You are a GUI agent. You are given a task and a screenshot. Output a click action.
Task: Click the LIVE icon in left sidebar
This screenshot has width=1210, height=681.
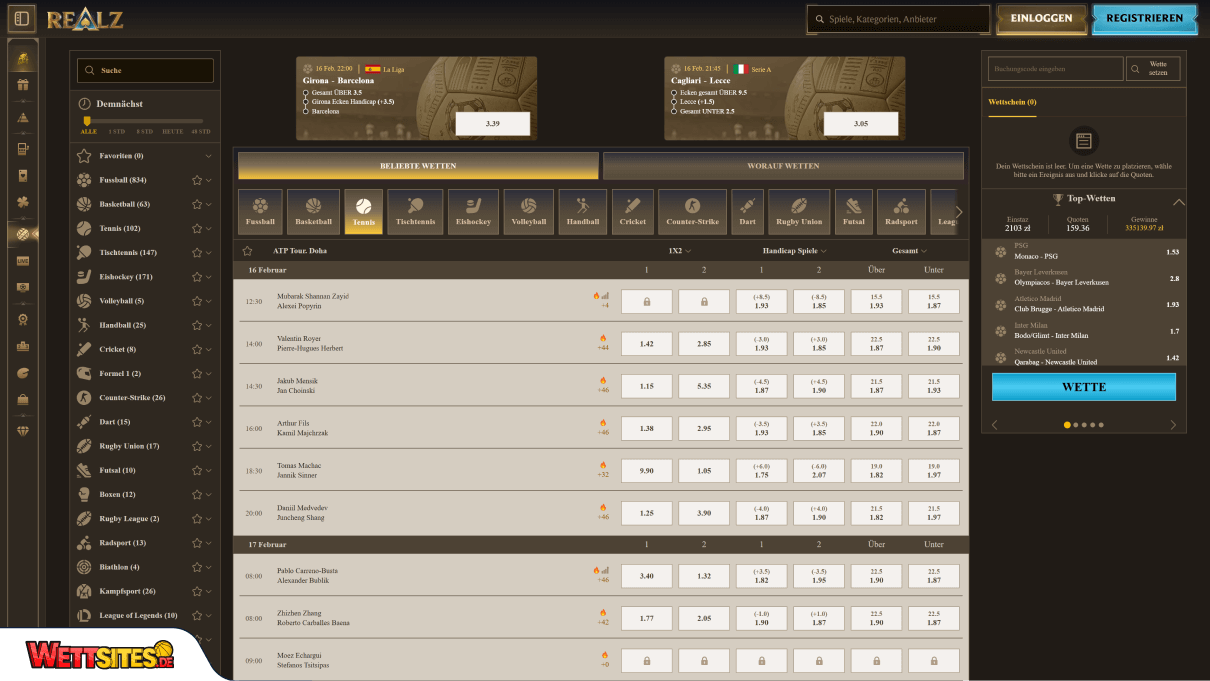(x=23, y=261)
